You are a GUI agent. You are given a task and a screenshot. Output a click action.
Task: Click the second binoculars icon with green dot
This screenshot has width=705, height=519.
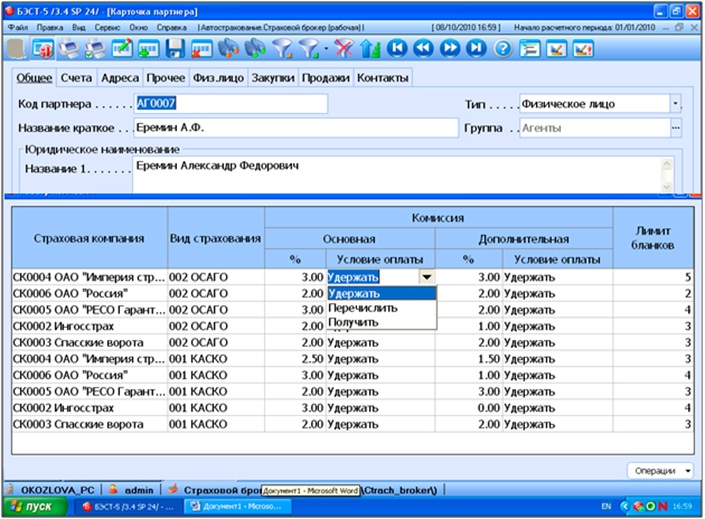click(x=255, y=49)
